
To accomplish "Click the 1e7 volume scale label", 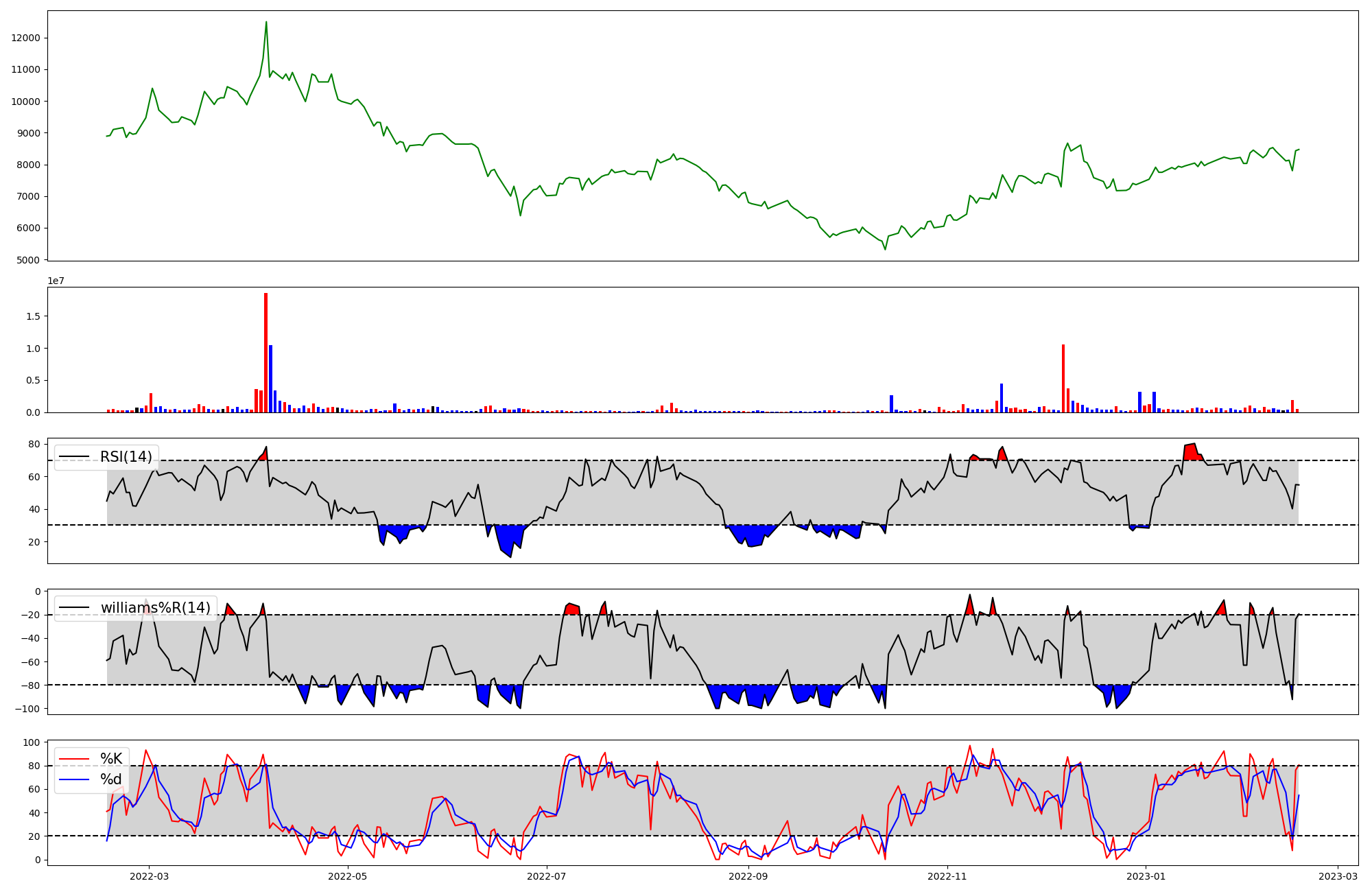I will tap(56, 281).
